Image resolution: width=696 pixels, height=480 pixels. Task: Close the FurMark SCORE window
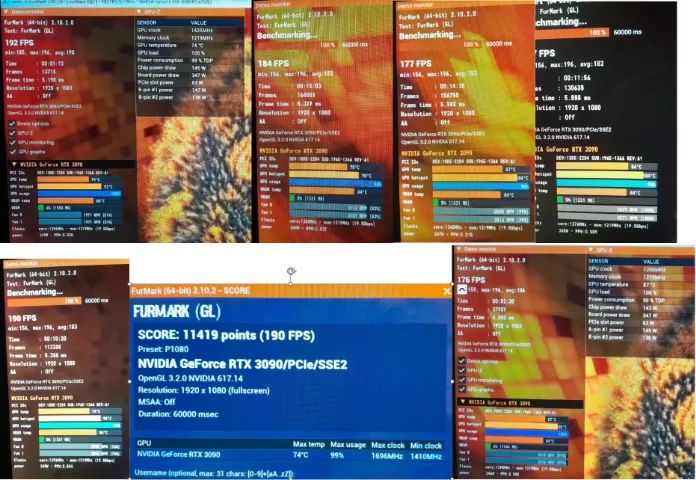[x=447, y=291]
